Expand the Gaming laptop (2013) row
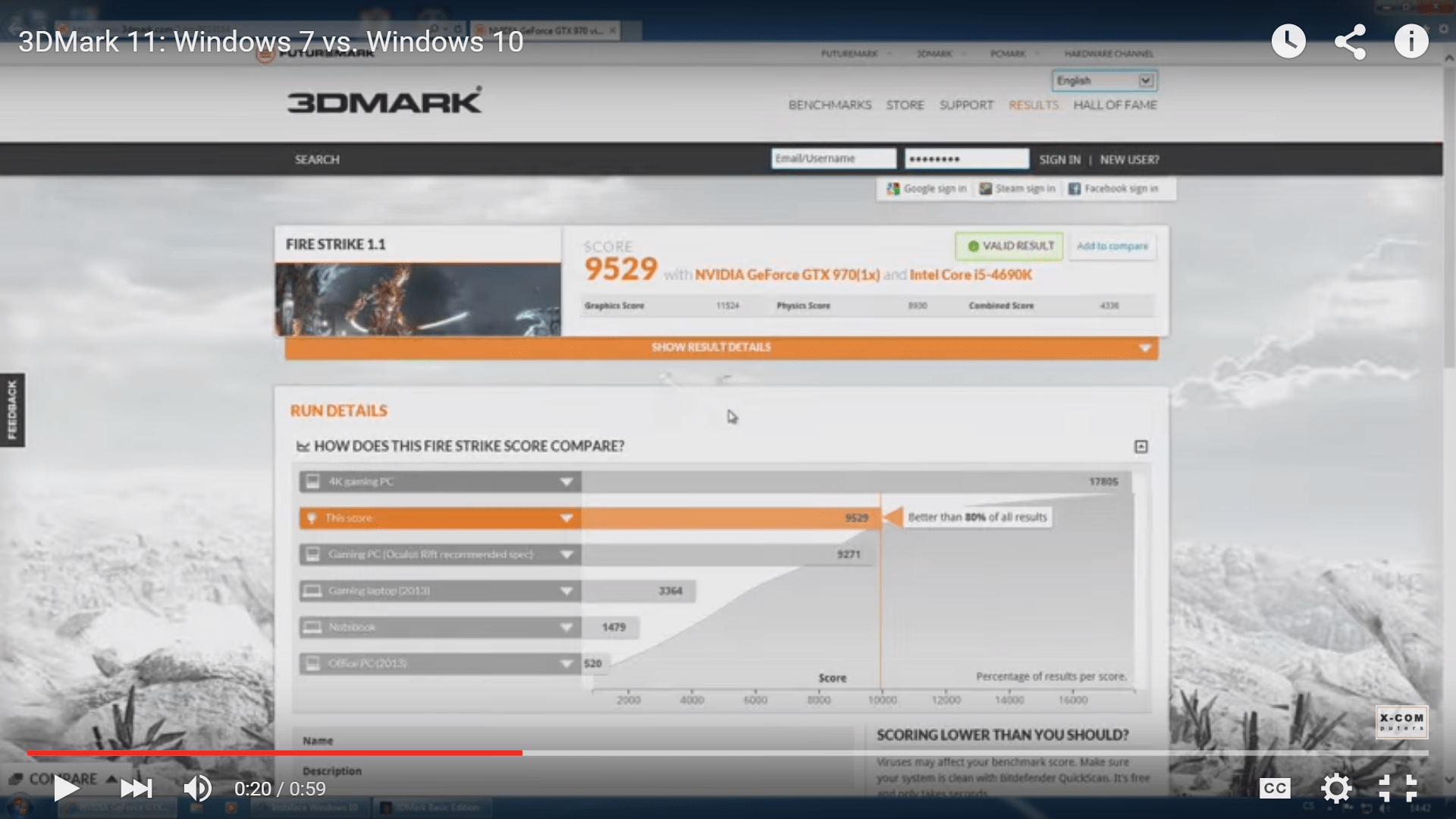 click(566, 591)
